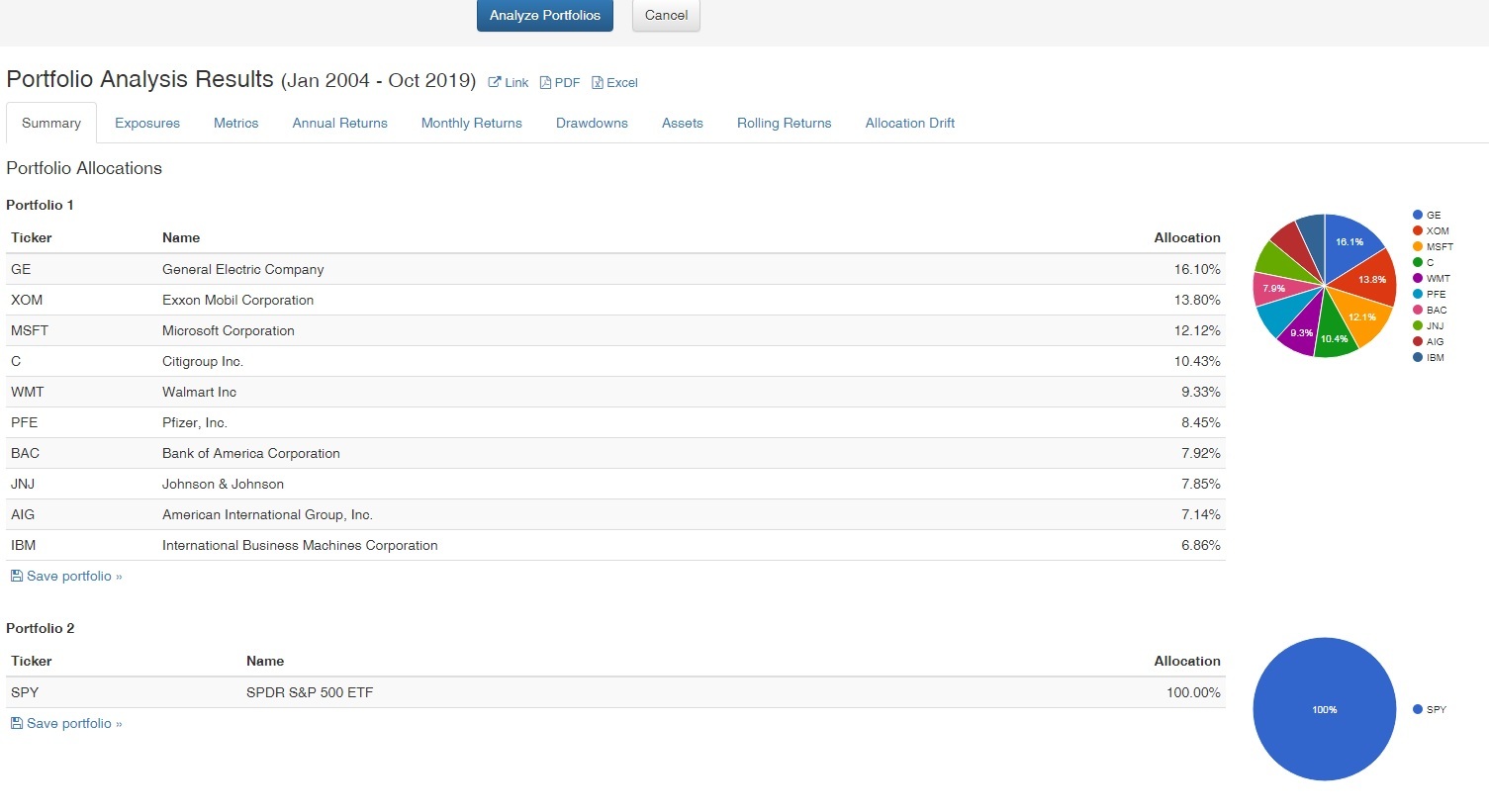Click PFE legend marker
Image resolution: width=1489 pixels, height=812 pixels.
coord(1418,294)
